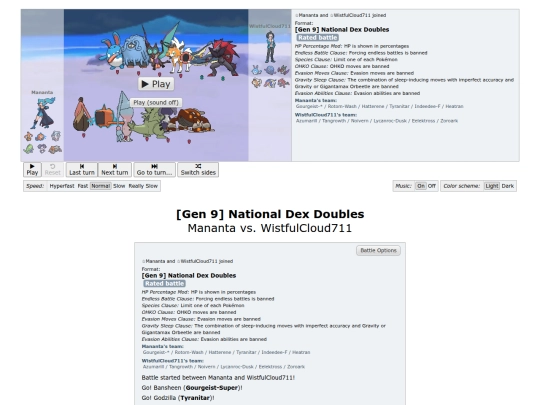Click Mananta's Rotom-Wash team icon
This screenshot has height=405, width=540.
pyautogui.click(x=41, y=137)
